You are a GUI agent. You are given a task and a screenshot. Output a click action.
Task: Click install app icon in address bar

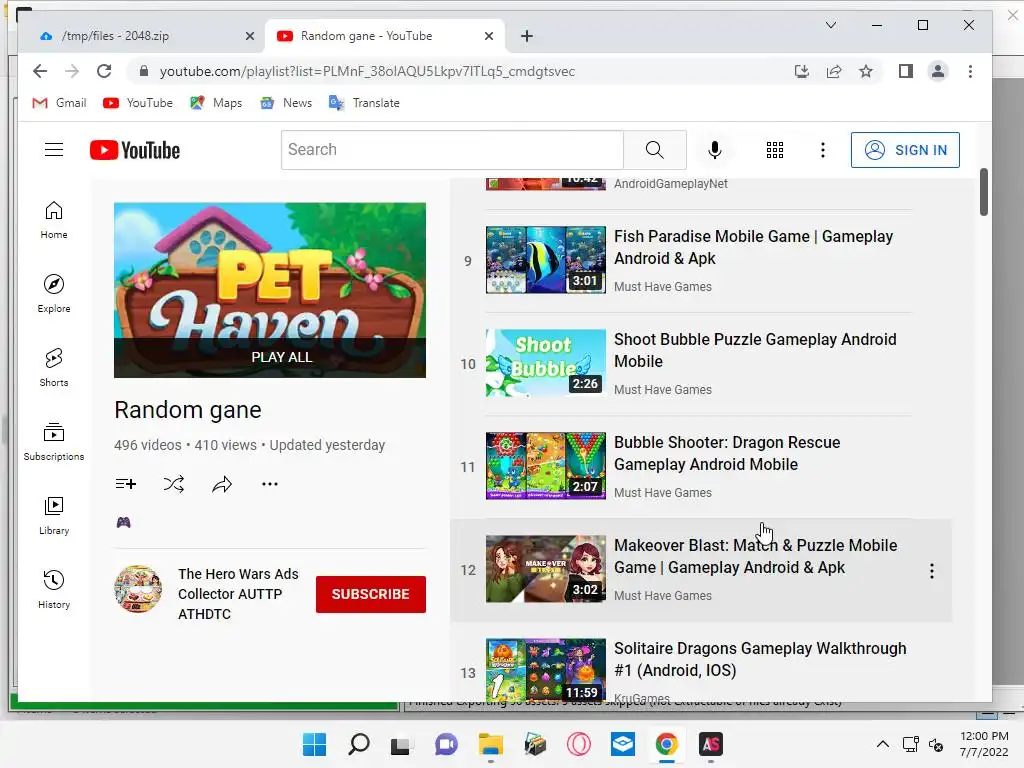point(802,71)
